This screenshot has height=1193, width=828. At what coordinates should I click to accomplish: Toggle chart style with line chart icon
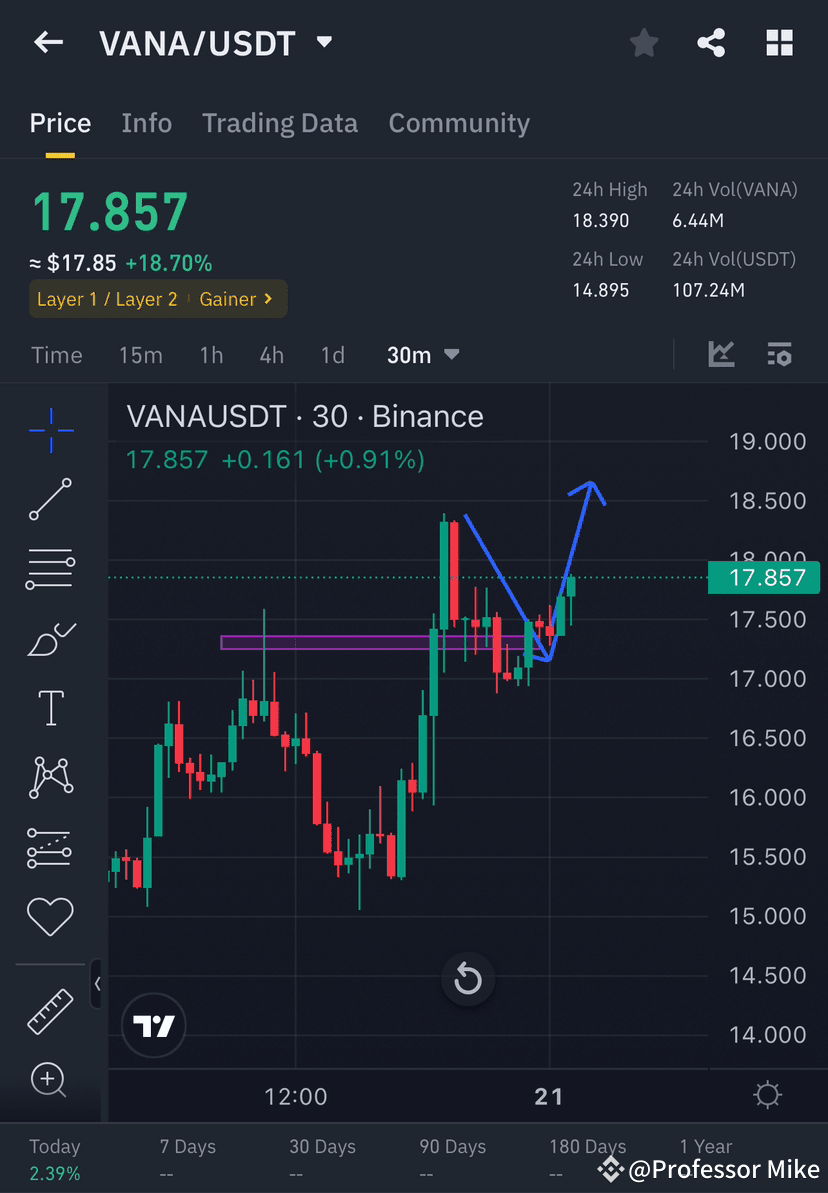pos(721,354)
